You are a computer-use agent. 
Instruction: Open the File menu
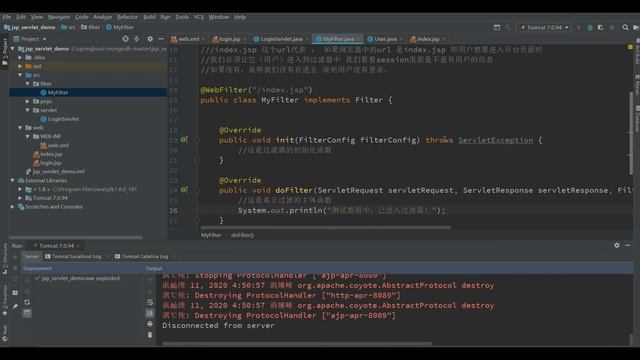click(x=7, y=17)
